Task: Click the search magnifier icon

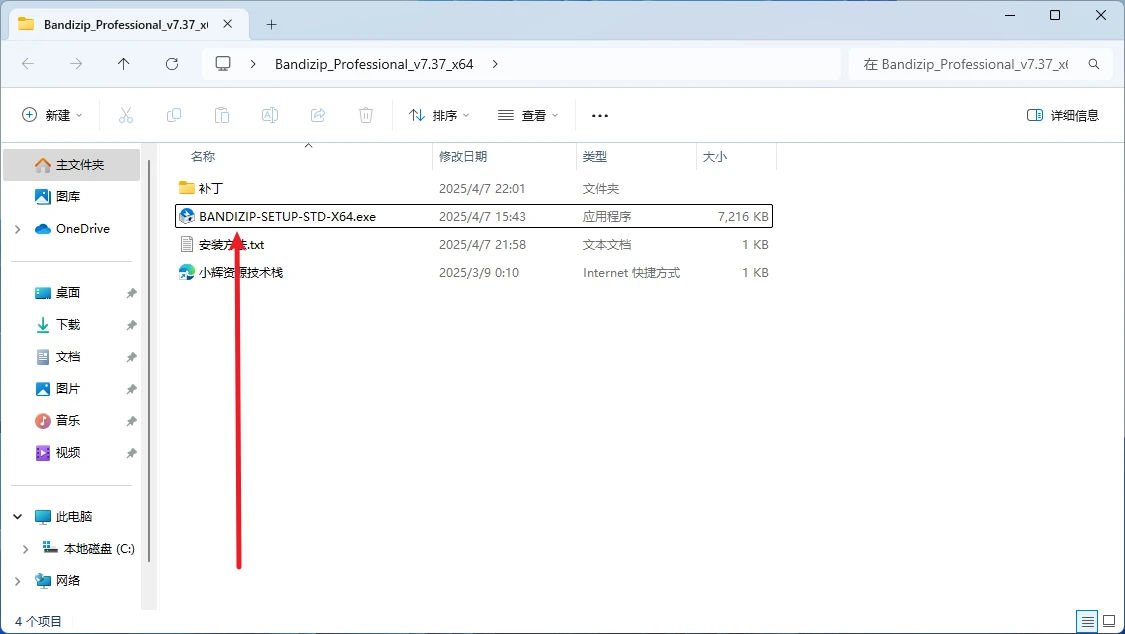Action: (1093, 64)
